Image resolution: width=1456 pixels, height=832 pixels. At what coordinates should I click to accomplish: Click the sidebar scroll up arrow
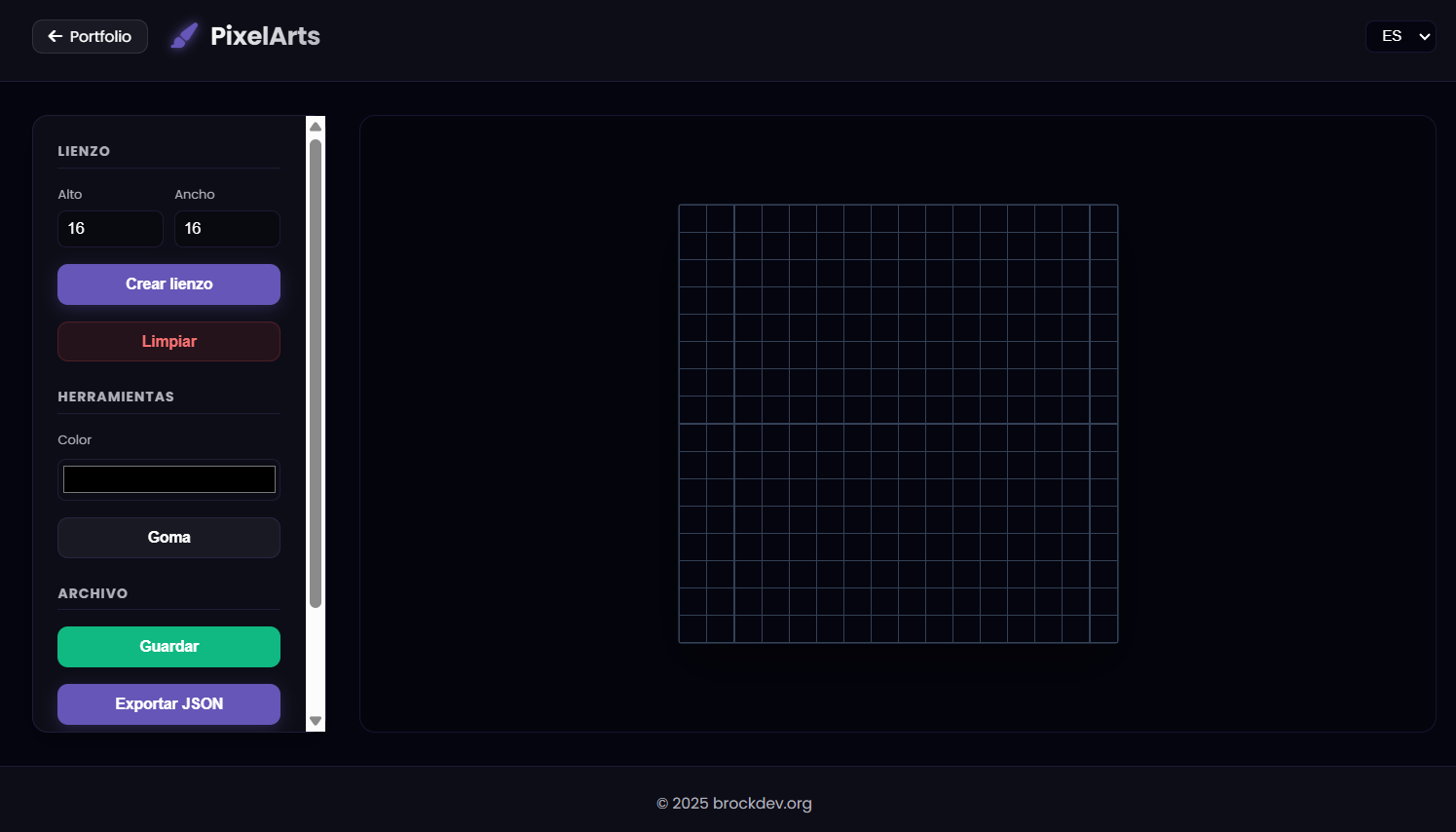(x=316, y=127)
